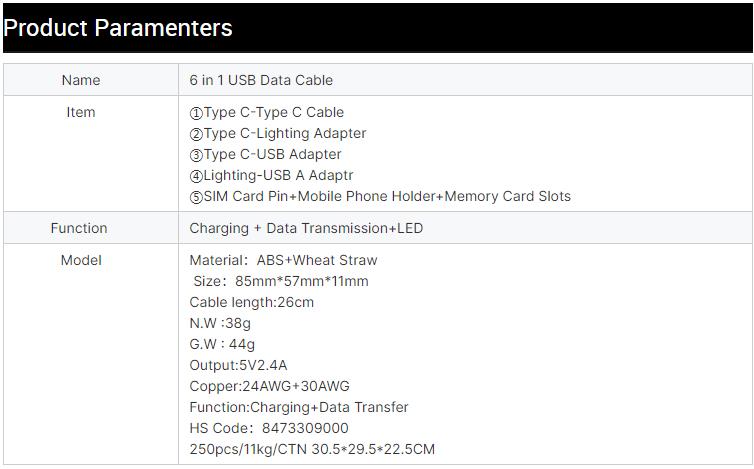754x469 pixels.
Task: Click the N.W :38g weight line
Action: 220,323
